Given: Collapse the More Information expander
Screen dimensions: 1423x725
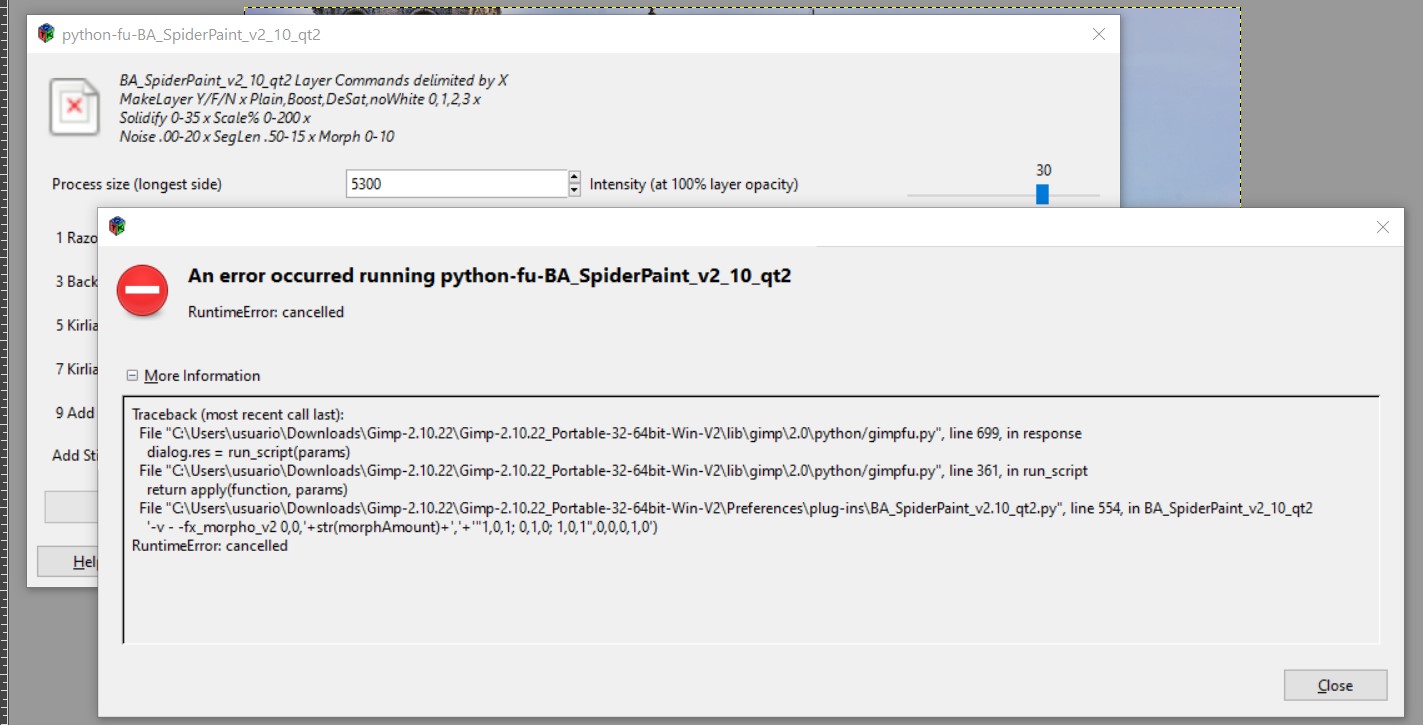Looking at the screenshot, I should (131, 376).
